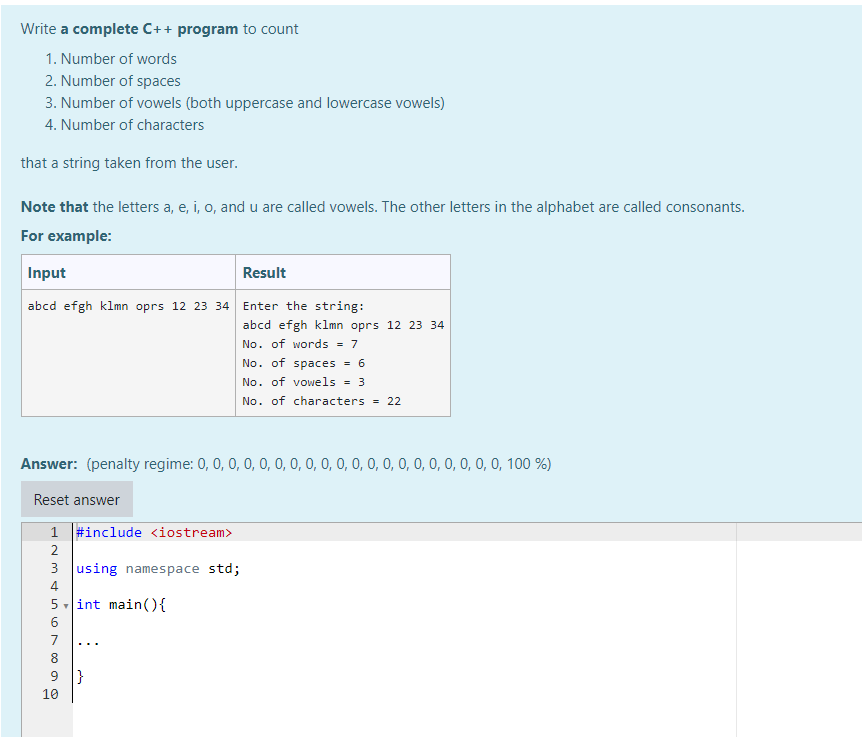Collapse the main function code fold
The image size is (862, 737).
[x=63, y=604]
